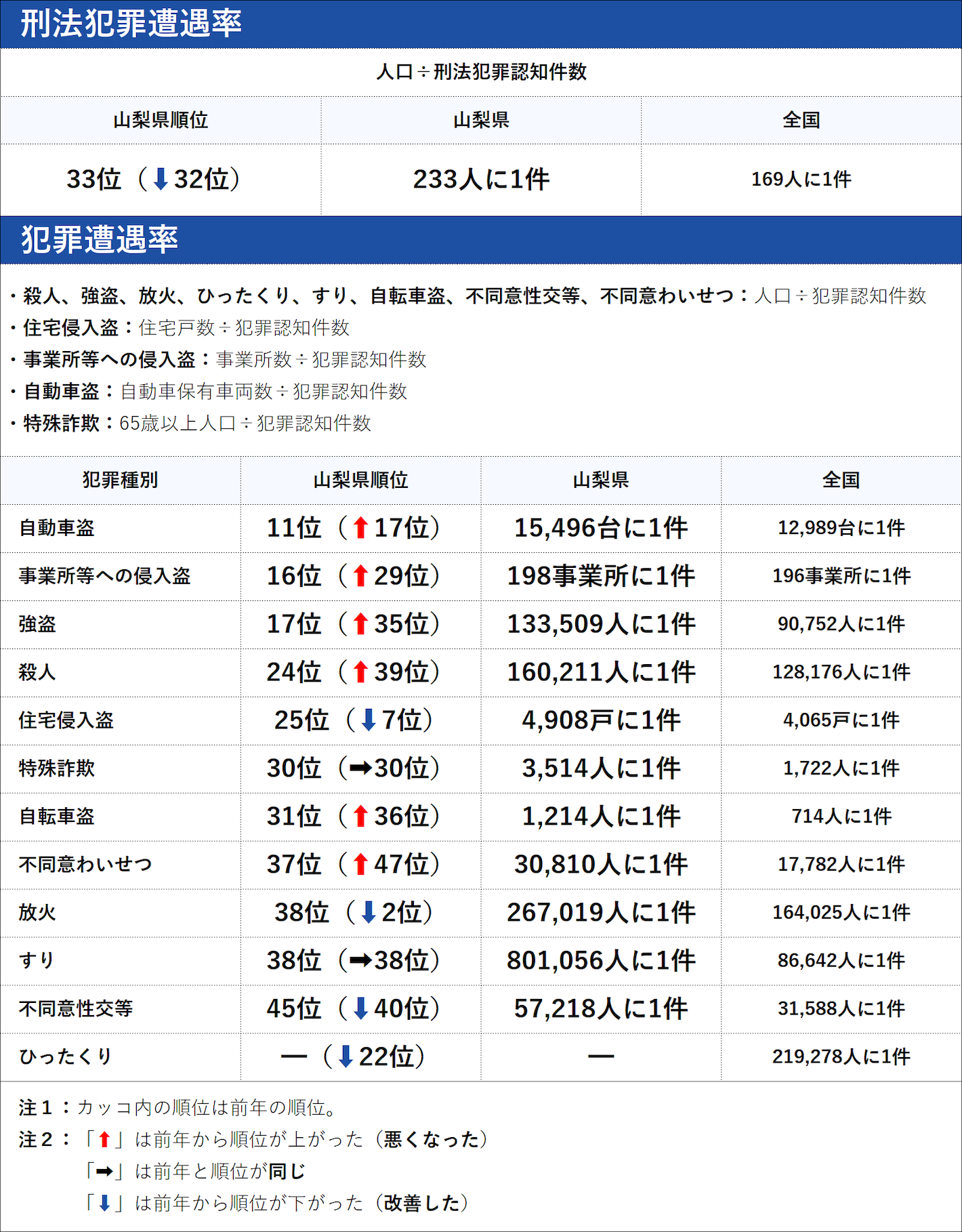
Task: Click the black right arrow in すり row
Action: click(361, 961)
